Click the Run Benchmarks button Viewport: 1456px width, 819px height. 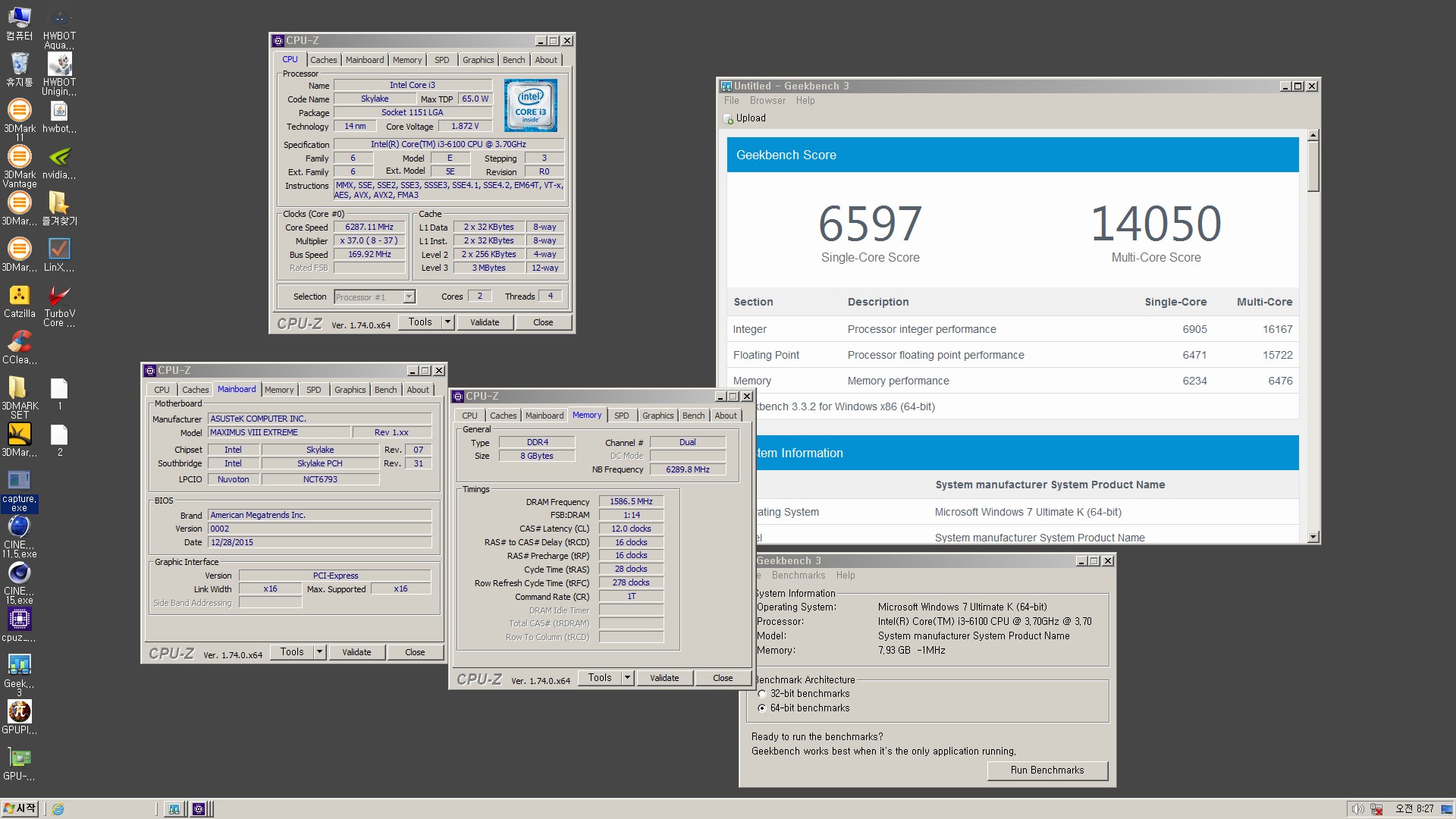pyautogui.click(x=1047, y=770)
